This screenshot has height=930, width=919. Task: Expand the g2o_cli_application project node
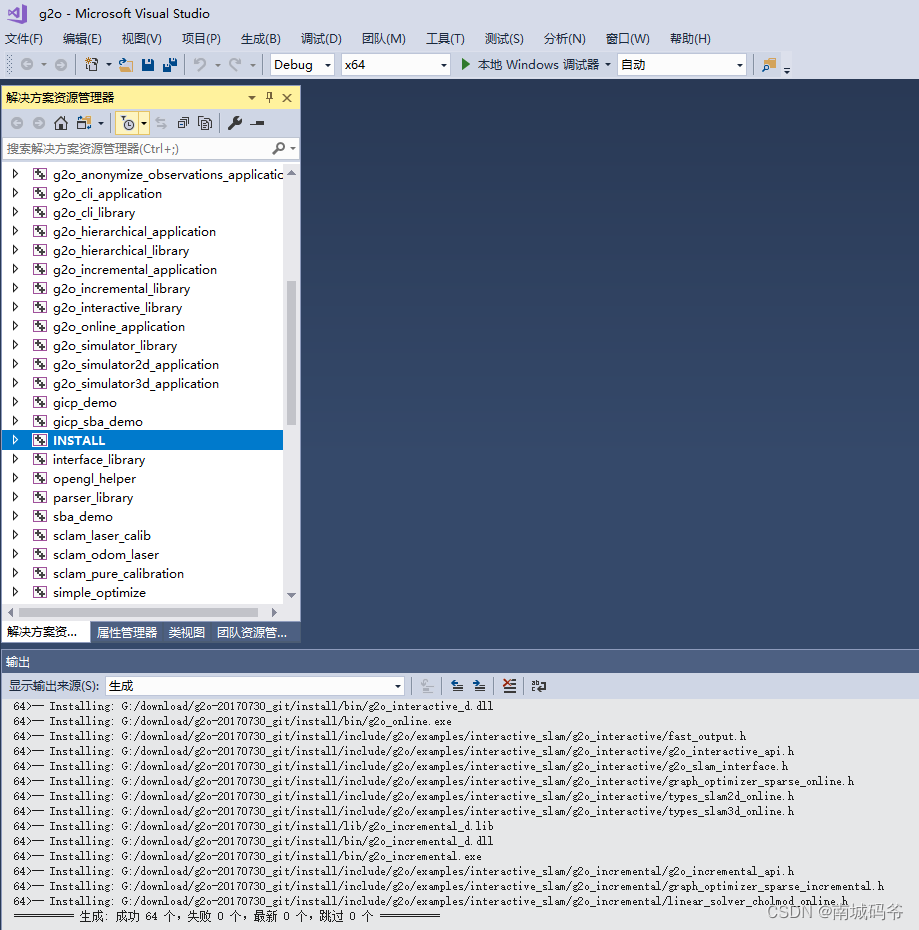[15, 193]
